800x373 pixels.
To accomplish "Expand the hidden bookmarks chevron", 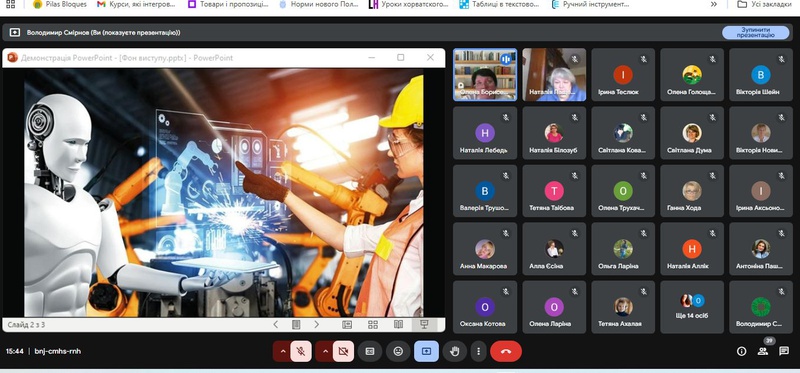I will tap(714, 5).
